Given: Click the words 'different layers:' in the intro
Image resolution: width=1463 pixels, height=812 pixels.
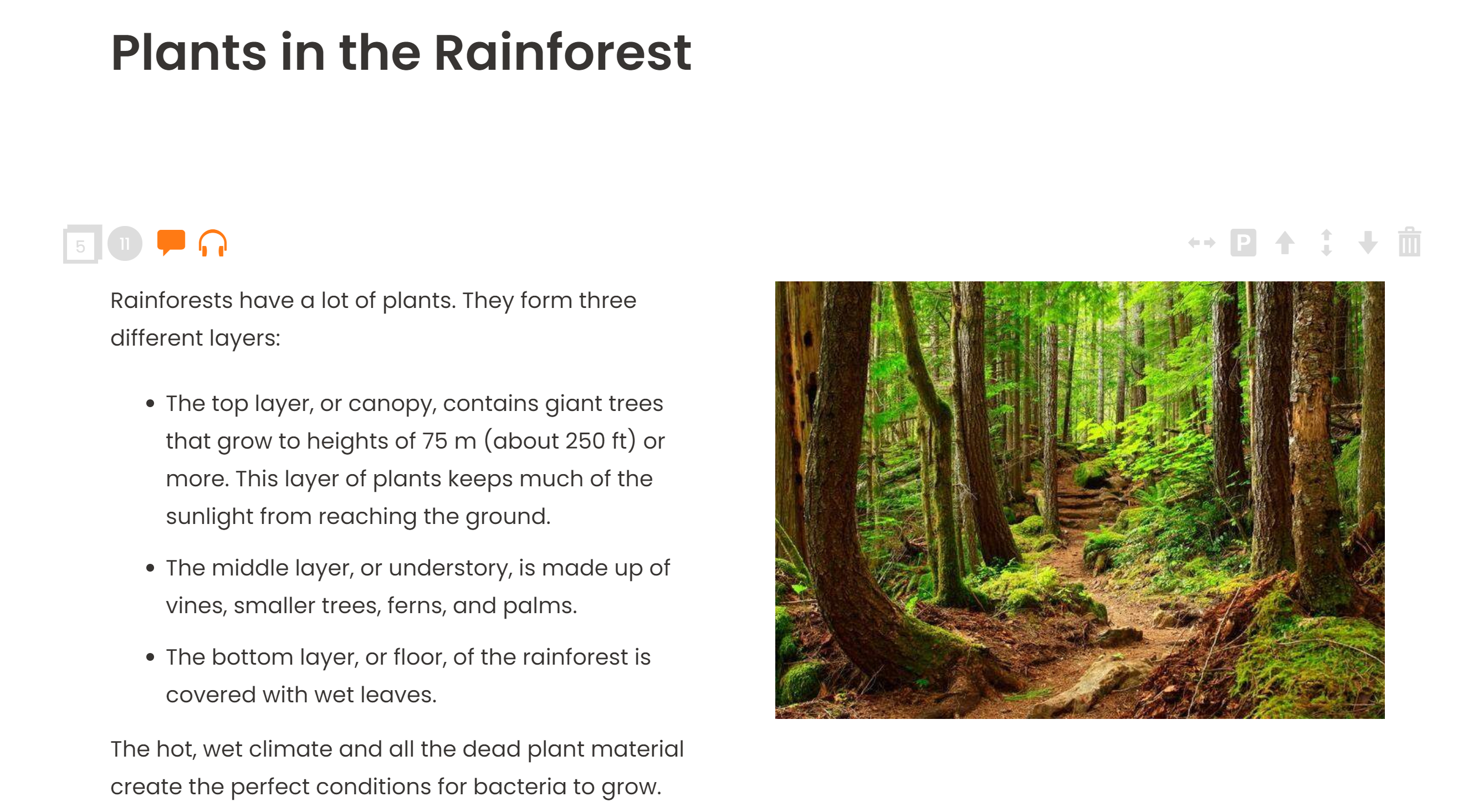Looking at the screenshot, I should pos(196,338).
